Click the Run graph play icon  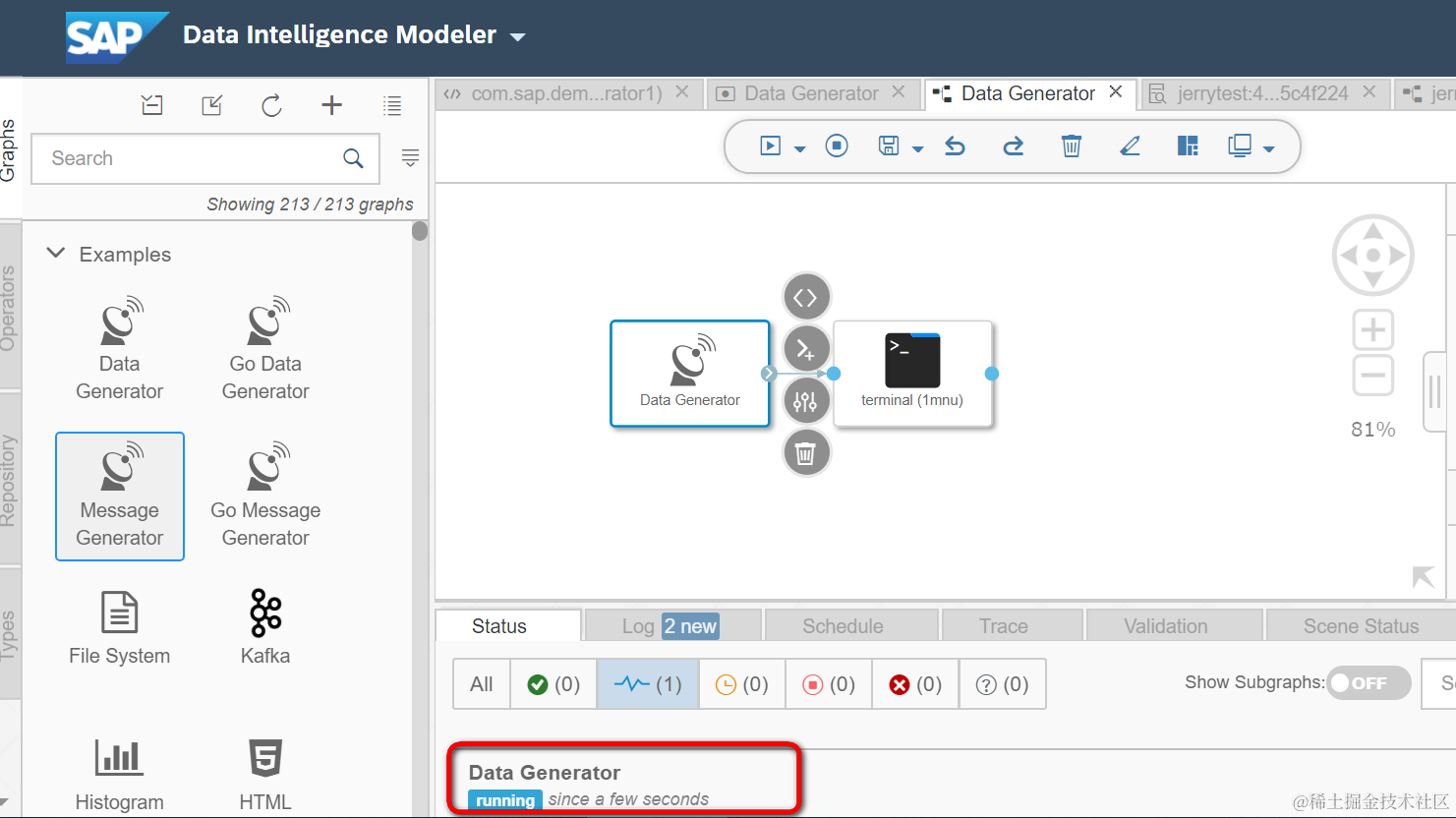[x=771, y=146]
